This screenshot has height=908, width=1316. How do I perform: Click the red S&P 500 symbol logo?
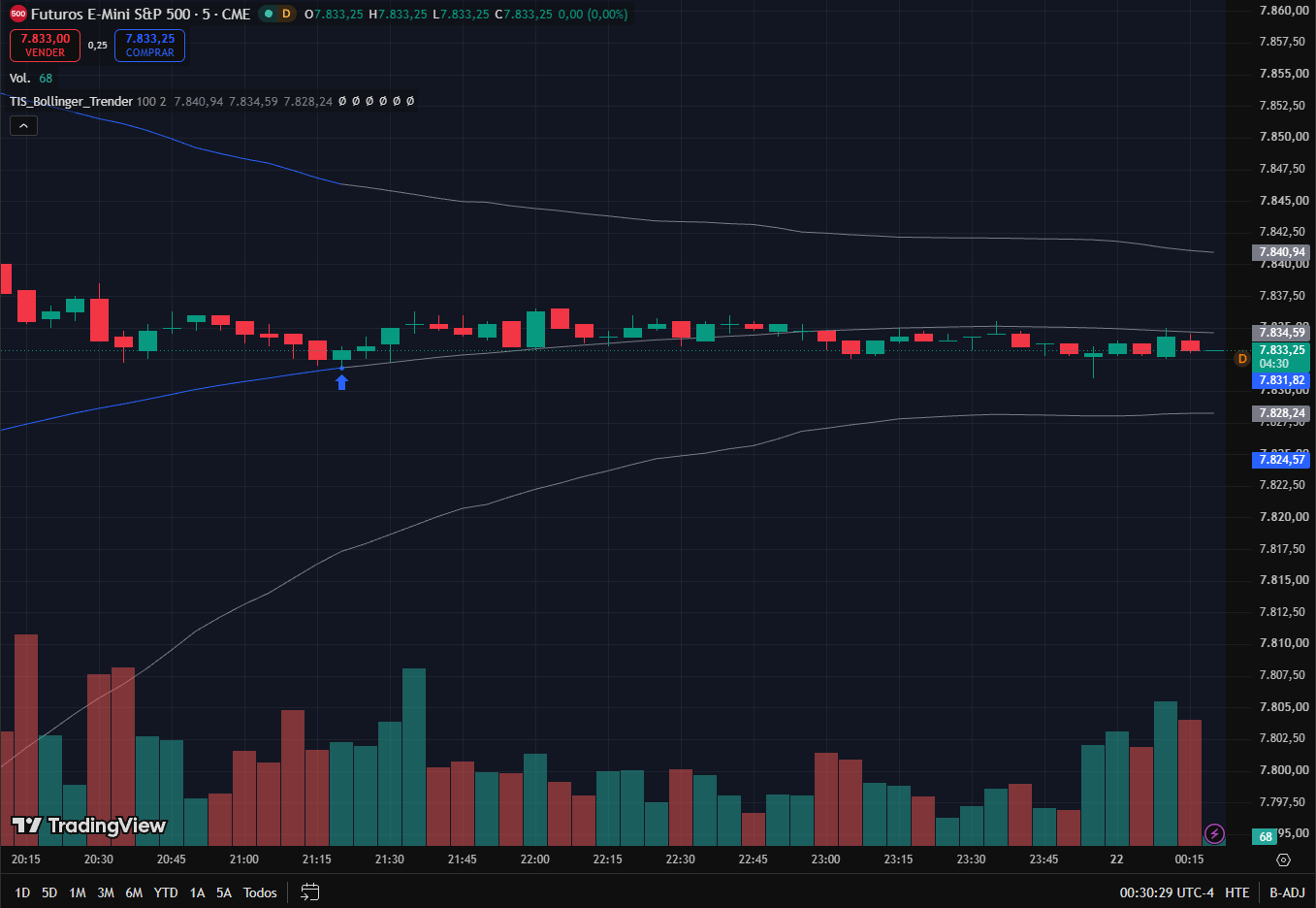pos(17,14)
